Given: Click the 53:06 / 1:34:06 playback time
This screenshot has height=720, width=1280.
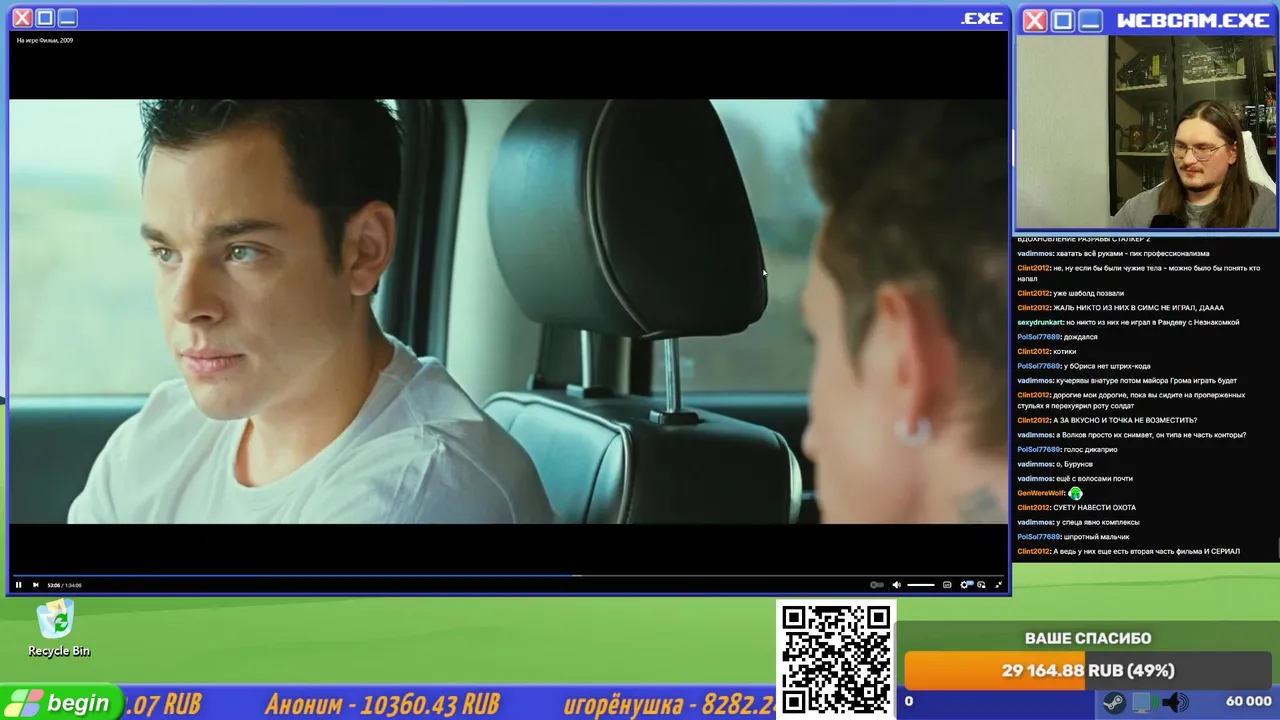Looking at the screenshot, I should [65, 585].
